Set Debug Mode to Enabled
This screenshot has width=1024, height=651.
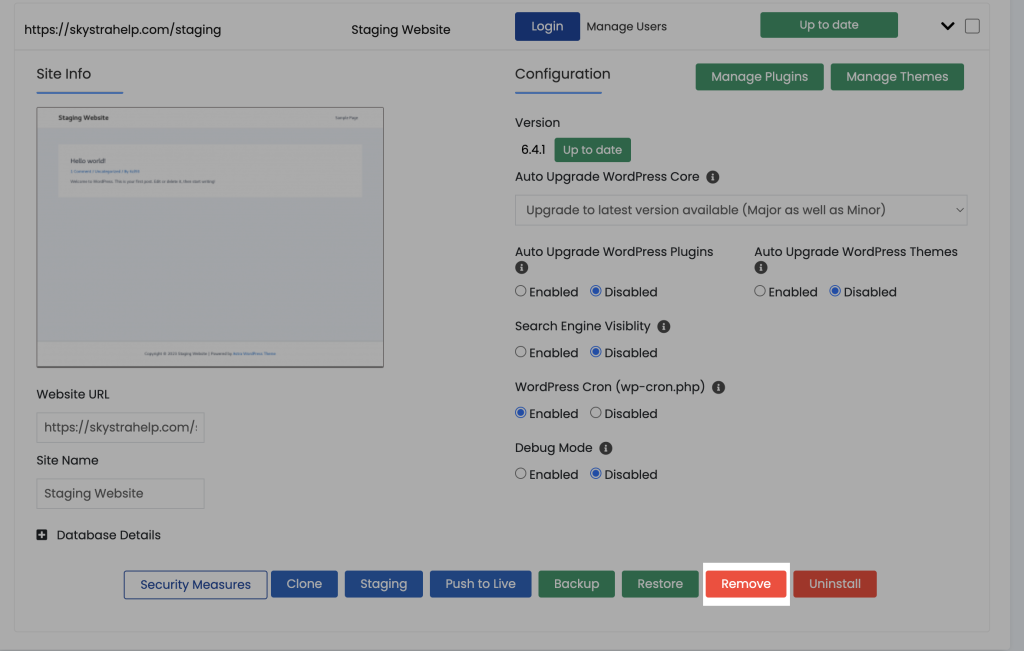521,474
